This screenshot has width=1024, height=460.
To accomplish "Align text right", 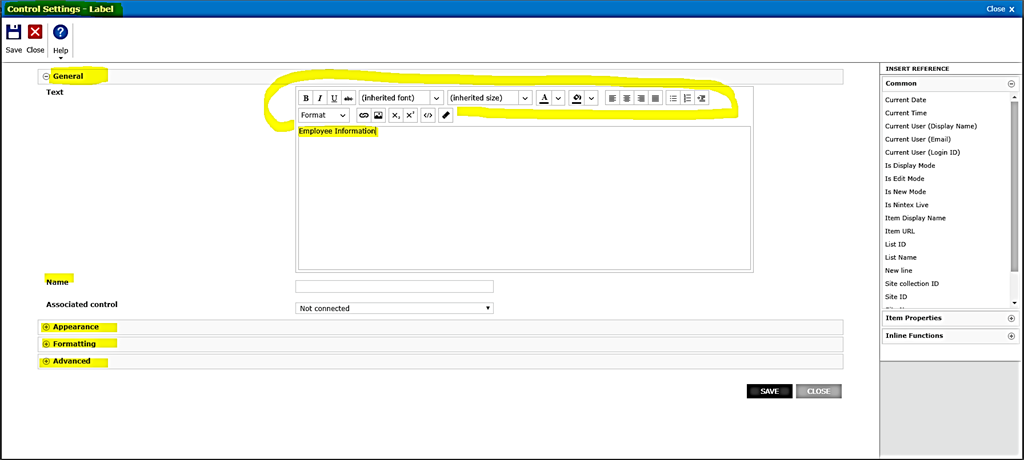I will tap(641, 98).
